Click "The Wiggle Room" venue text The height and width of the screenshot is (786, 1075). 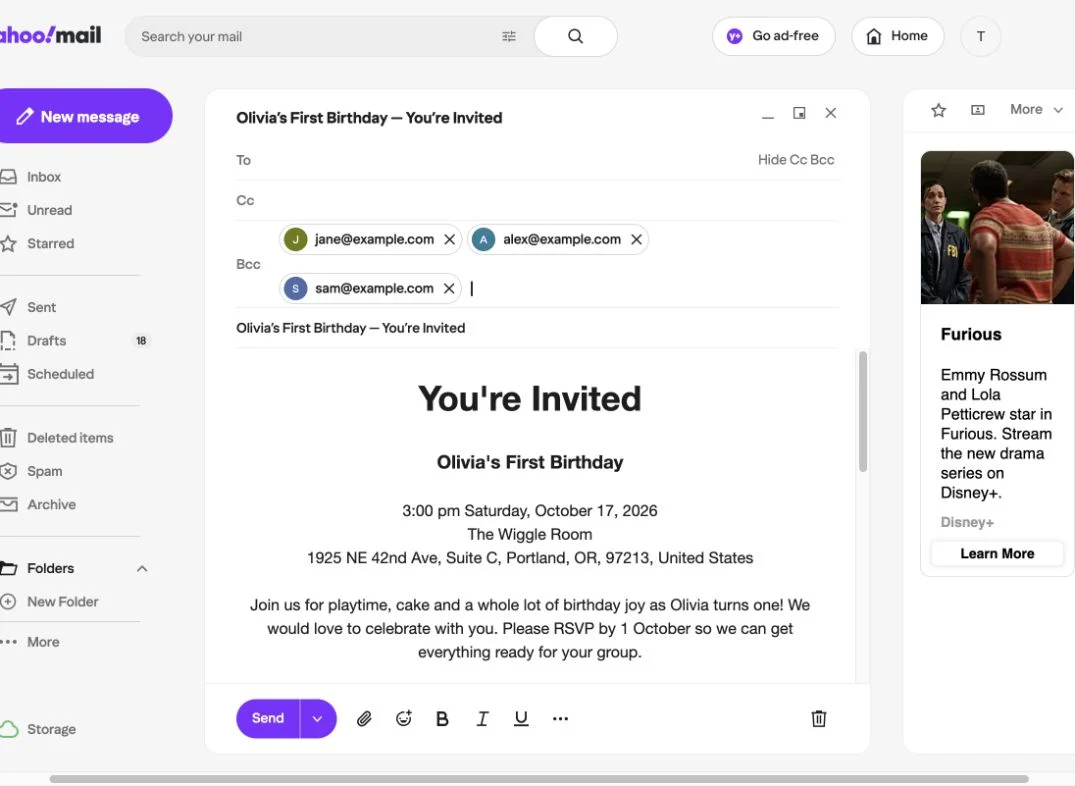point(530,534)
